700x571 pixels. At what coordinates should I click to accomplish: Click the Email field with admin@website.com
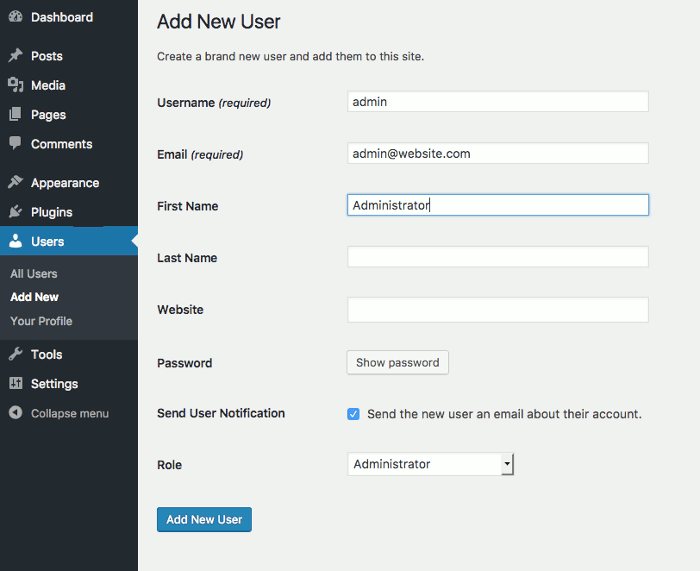click(x=498, y=153)
